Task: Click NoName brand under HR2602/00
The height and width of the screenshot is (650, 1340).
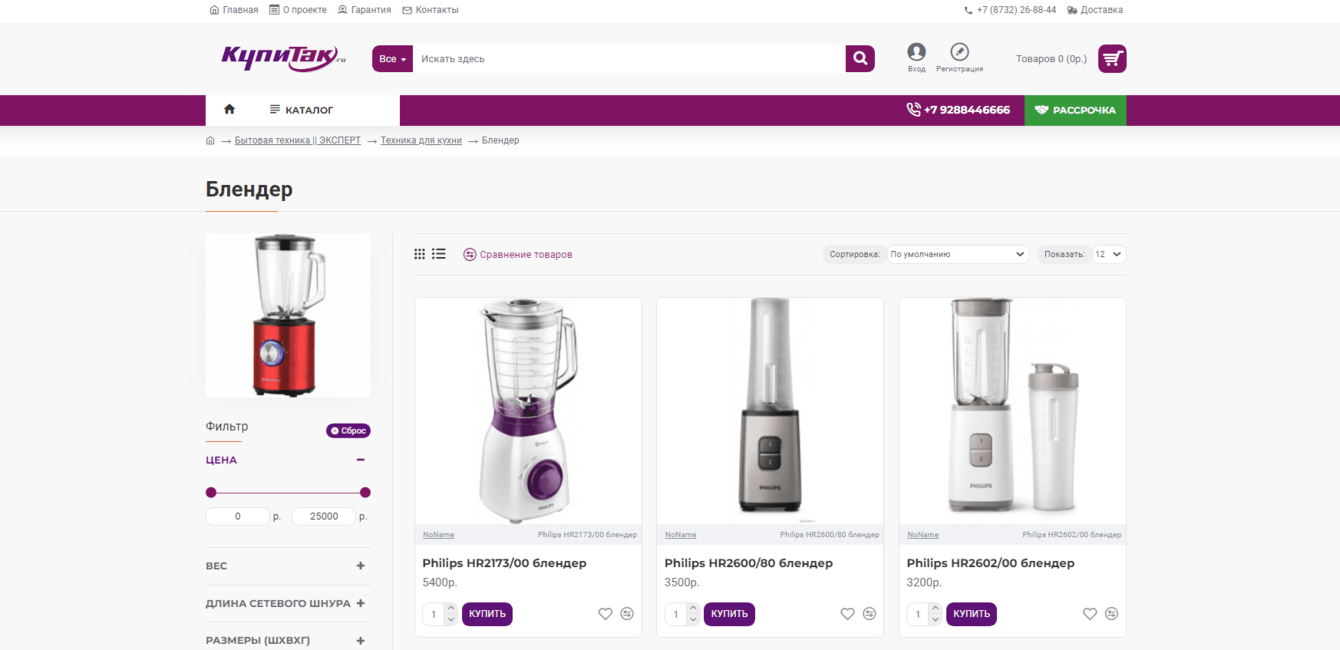Action: (x=922, y=535)
